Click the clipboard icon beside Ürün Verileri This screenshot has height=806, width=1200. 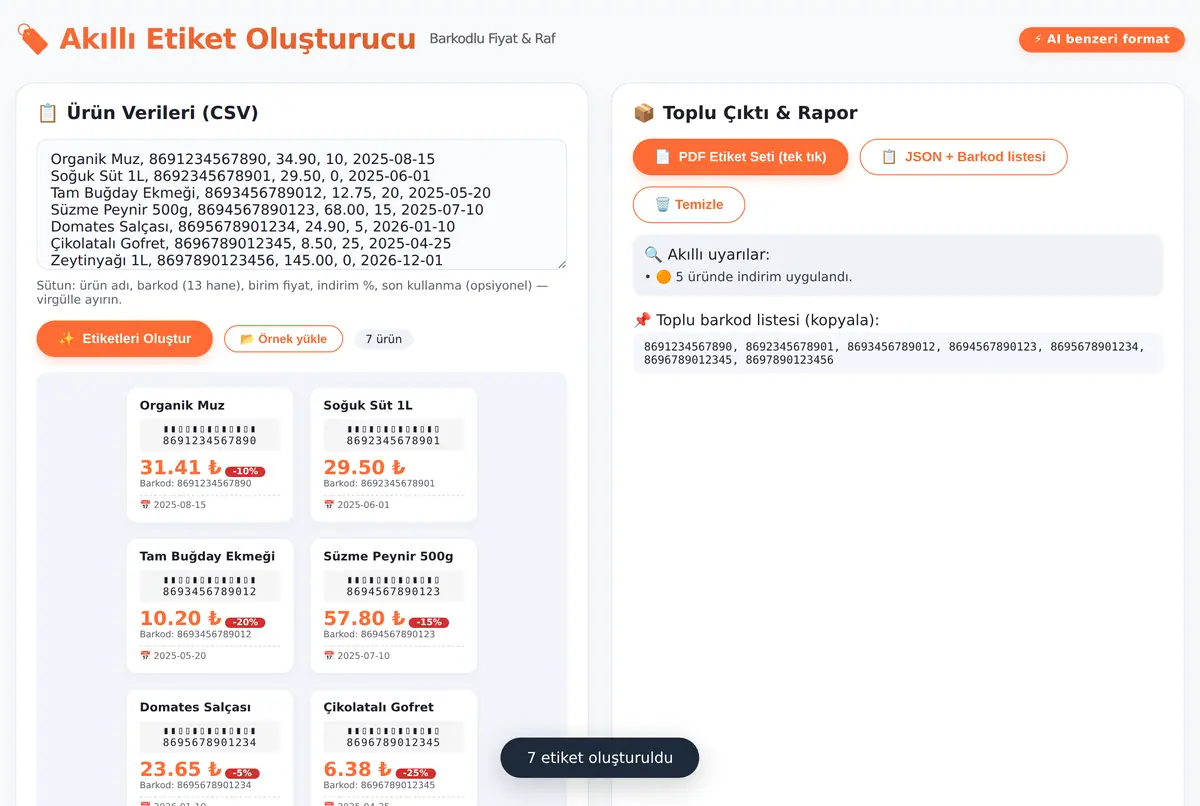click(x=47, y=113)
